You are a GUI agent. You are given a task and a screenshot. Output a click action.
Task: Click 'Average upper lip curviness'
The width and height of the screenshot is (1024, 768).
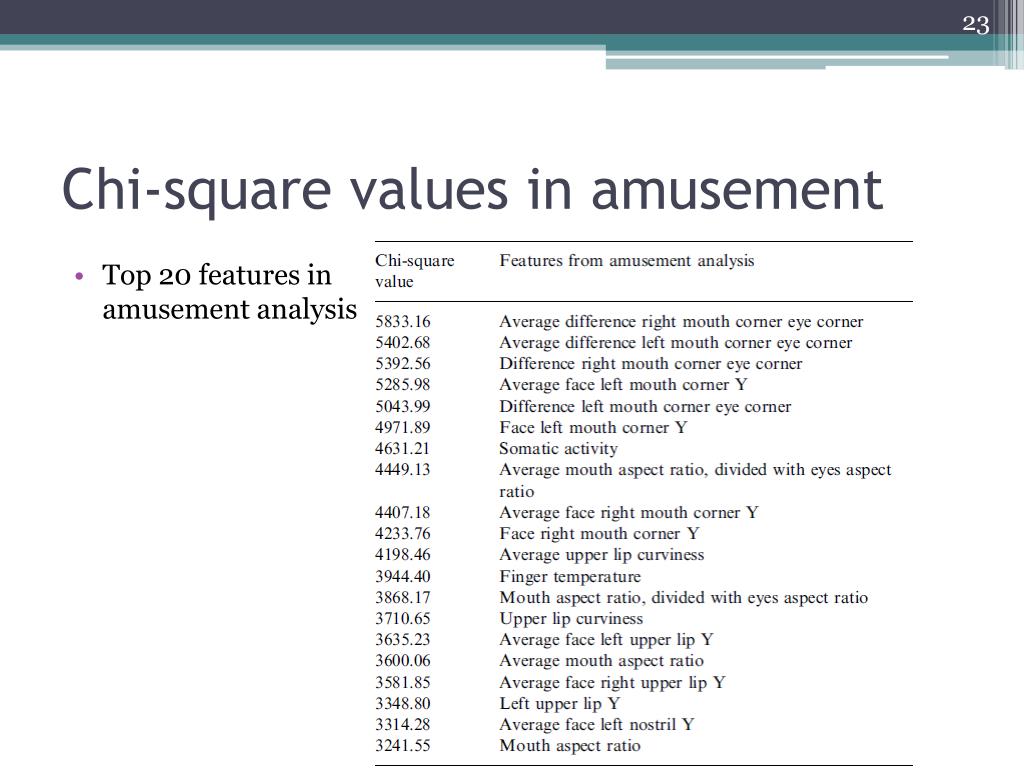click(602, 554)
